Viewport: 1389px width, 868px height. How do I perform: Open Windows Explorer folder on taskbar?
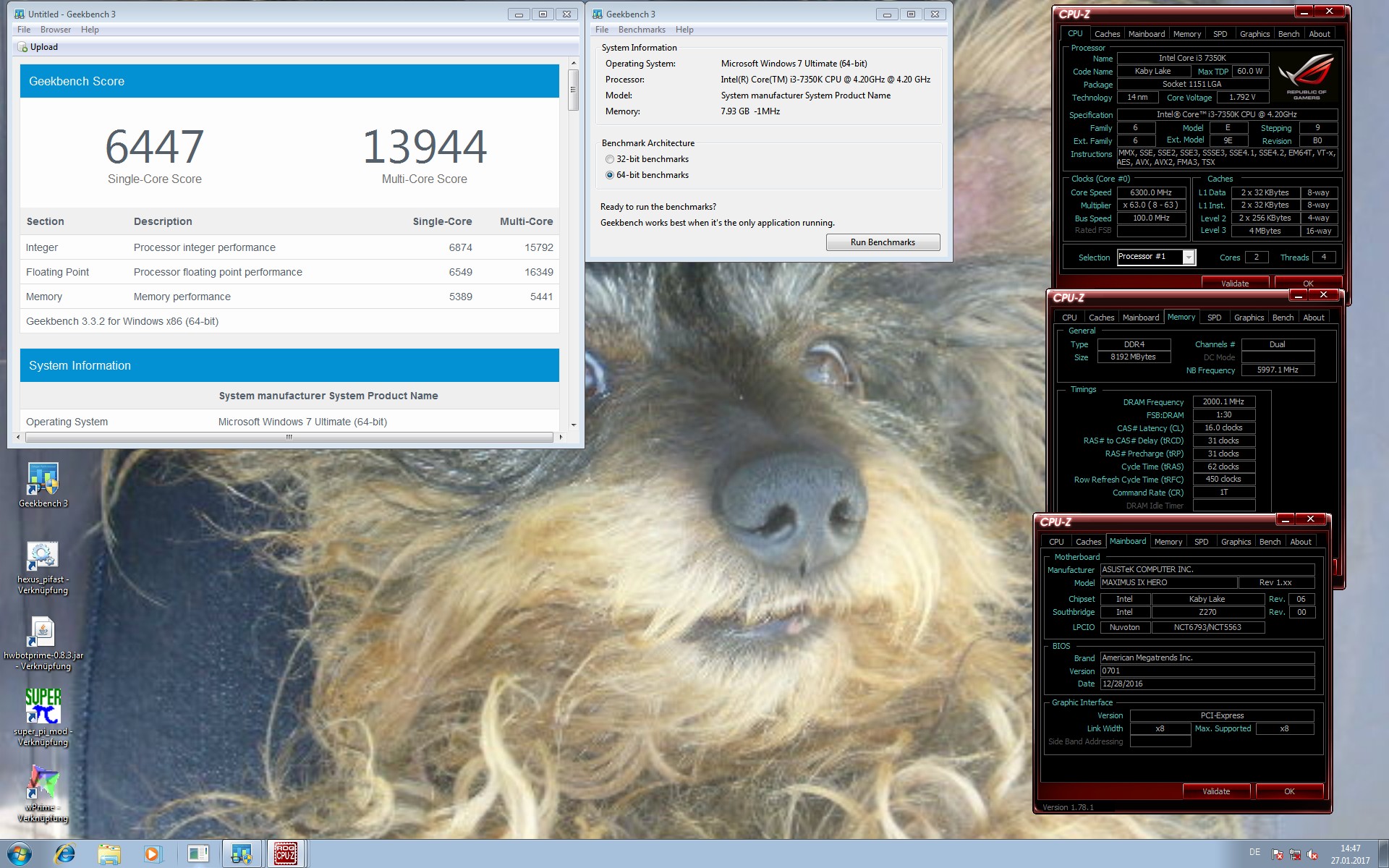(x=109, y=854)
